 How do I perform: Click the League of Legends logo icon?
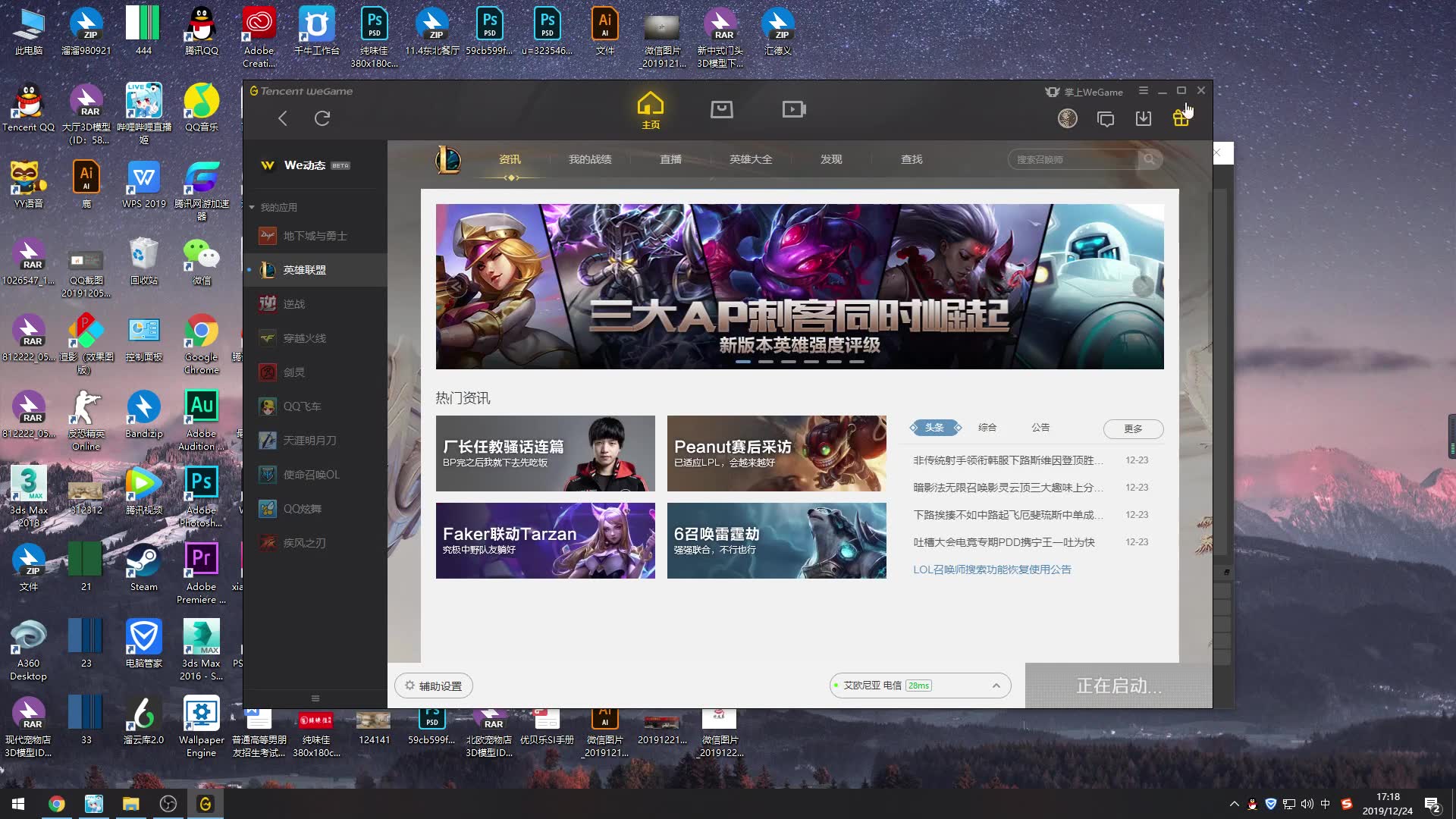point(448,160)
